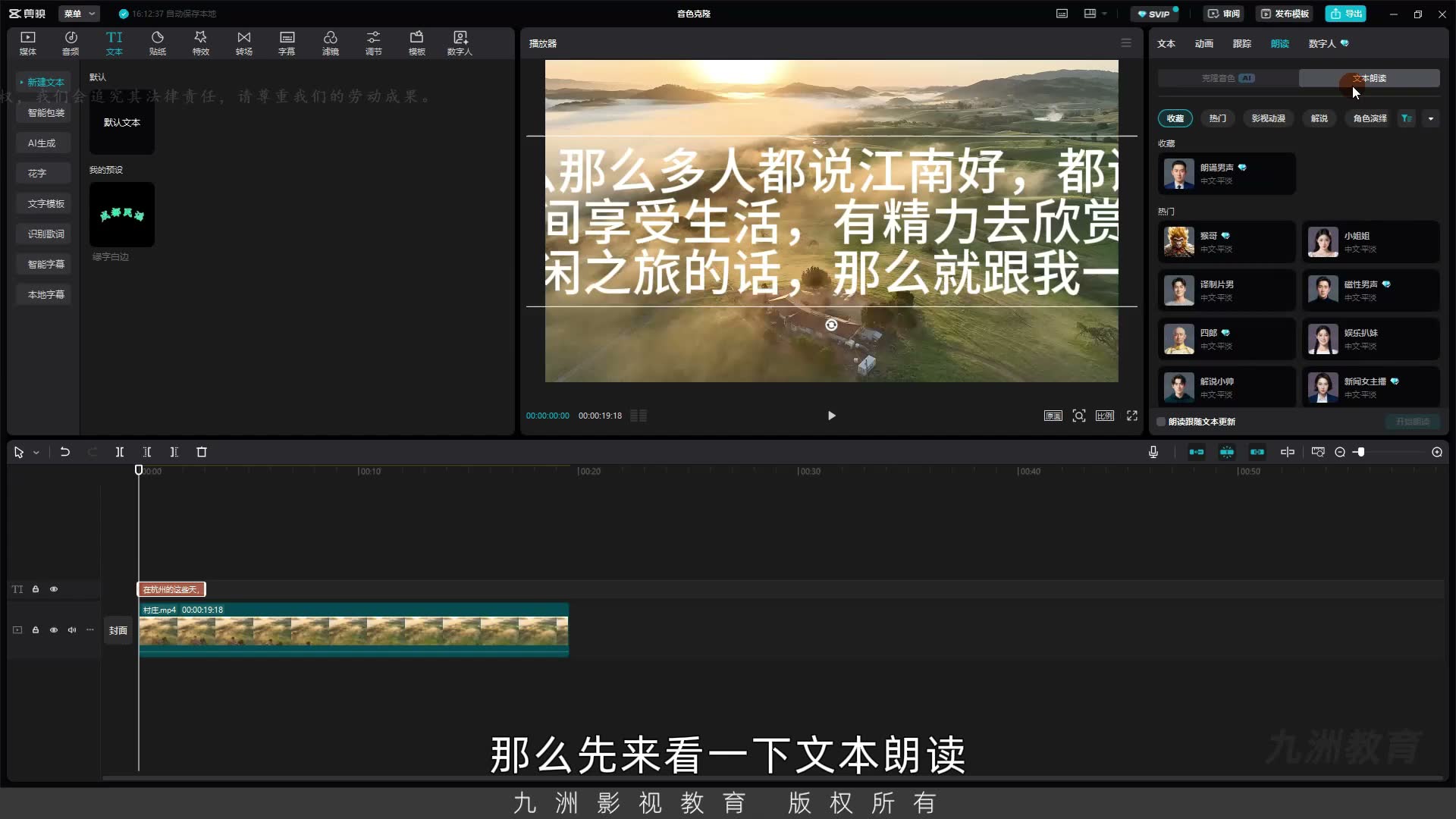This screenshot has width=1456, height=819.
Task: Click the 导出 export button
Action: click(x=1346, y=14)
